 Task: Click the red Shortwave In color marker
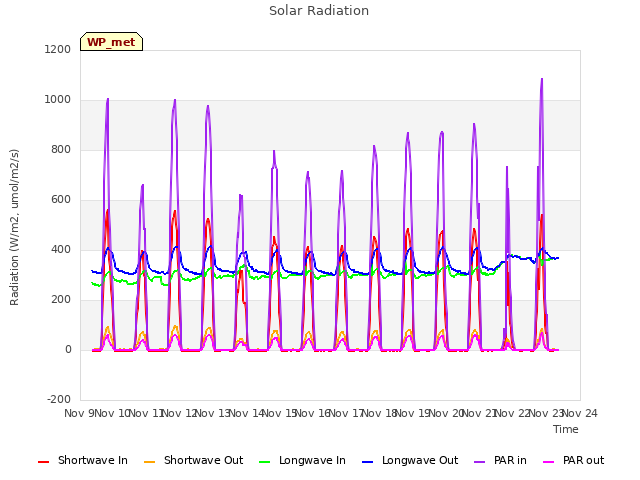tap(43, 462)
